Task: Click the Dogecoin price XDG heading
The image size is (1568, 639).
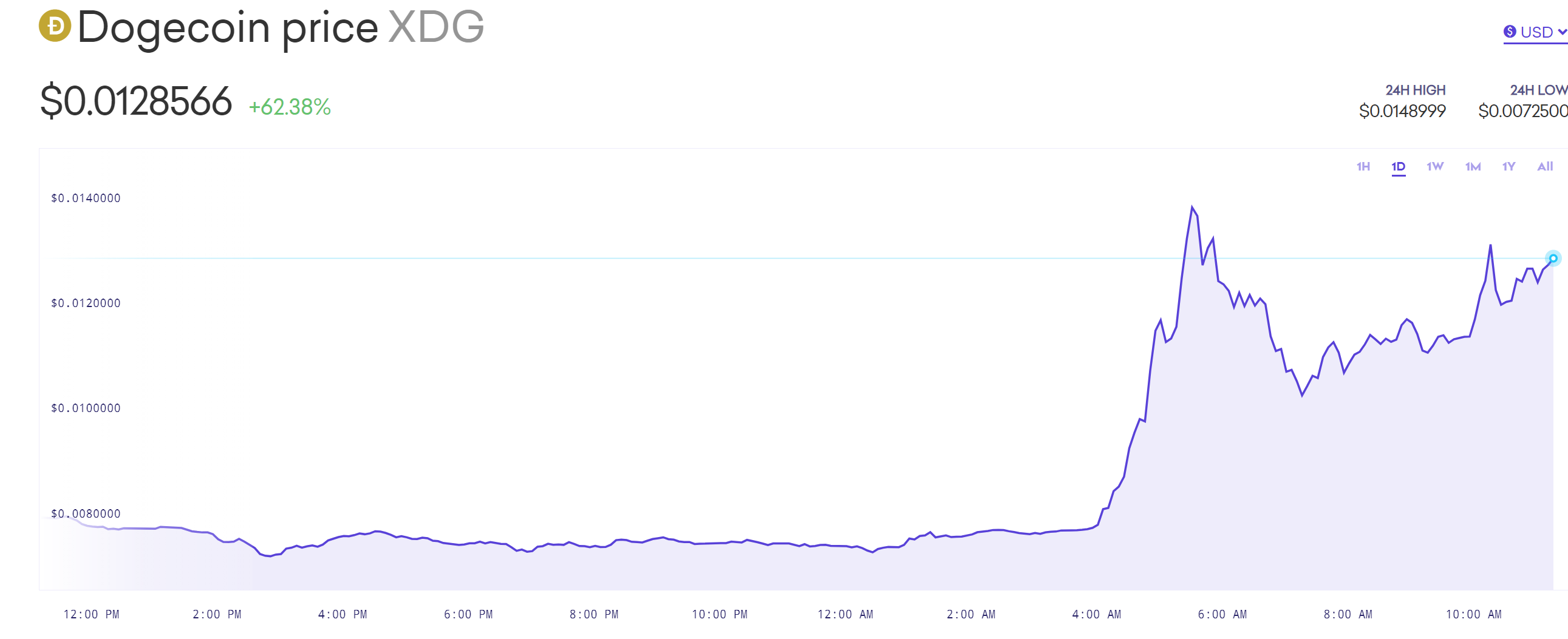Action: (x=281, y=27)
